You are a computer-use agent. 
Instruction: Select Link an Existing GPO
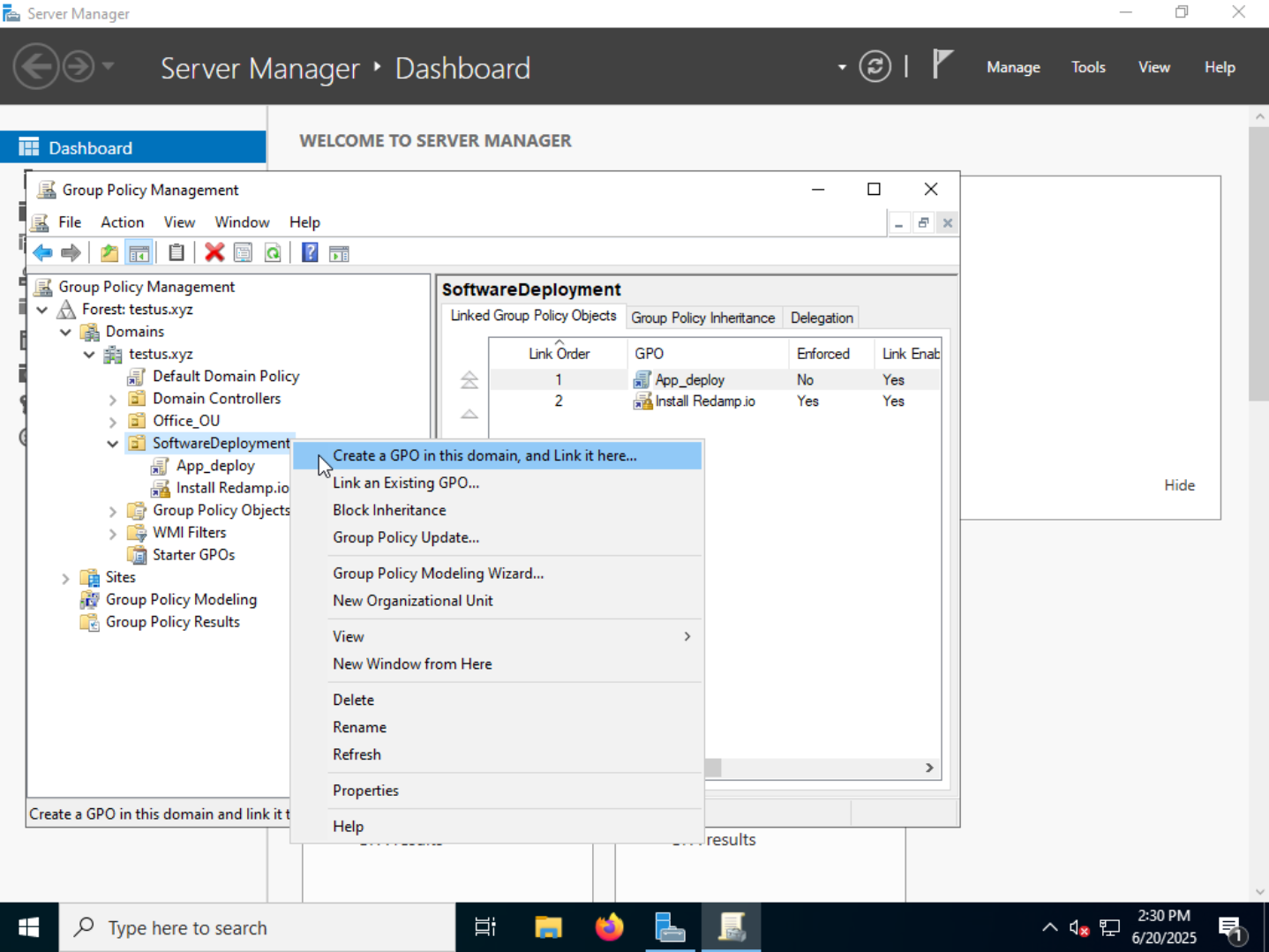click(x=497, y=483)
